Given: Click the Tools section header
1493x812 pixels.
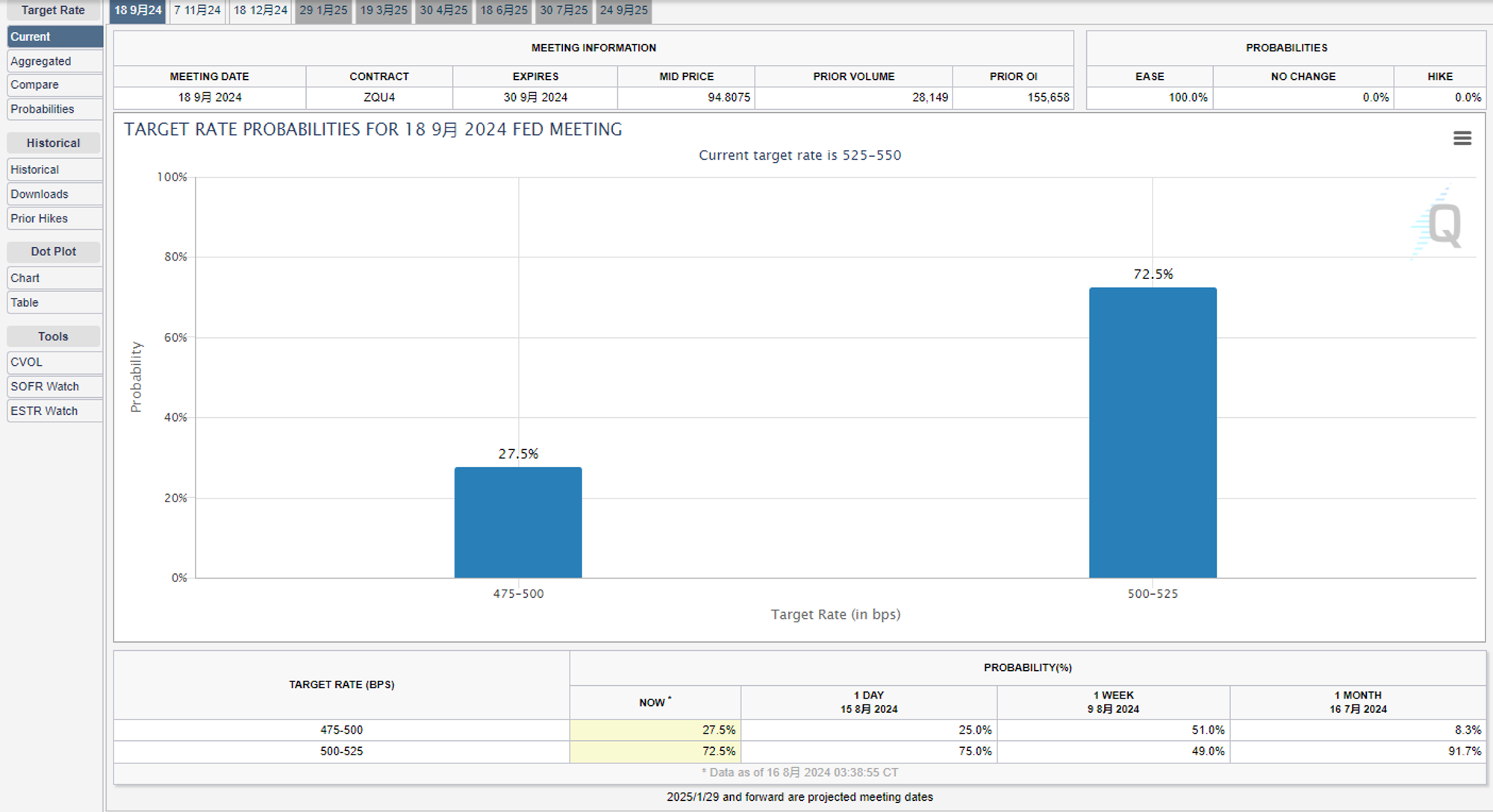Looking at the screenshot, I should [x=53, y=337].
